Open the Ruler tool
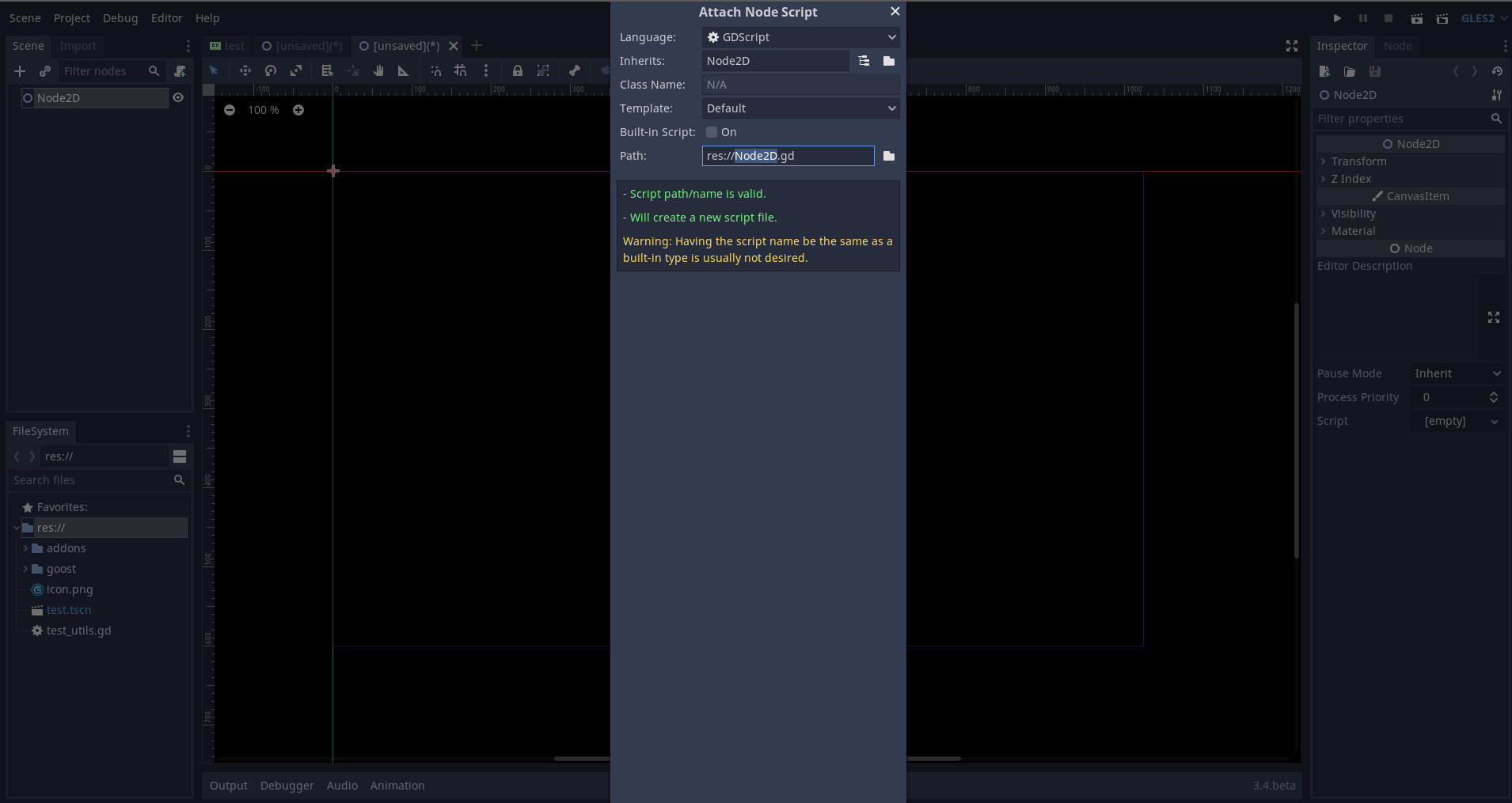1512x803 pixels. pos(402,71)
